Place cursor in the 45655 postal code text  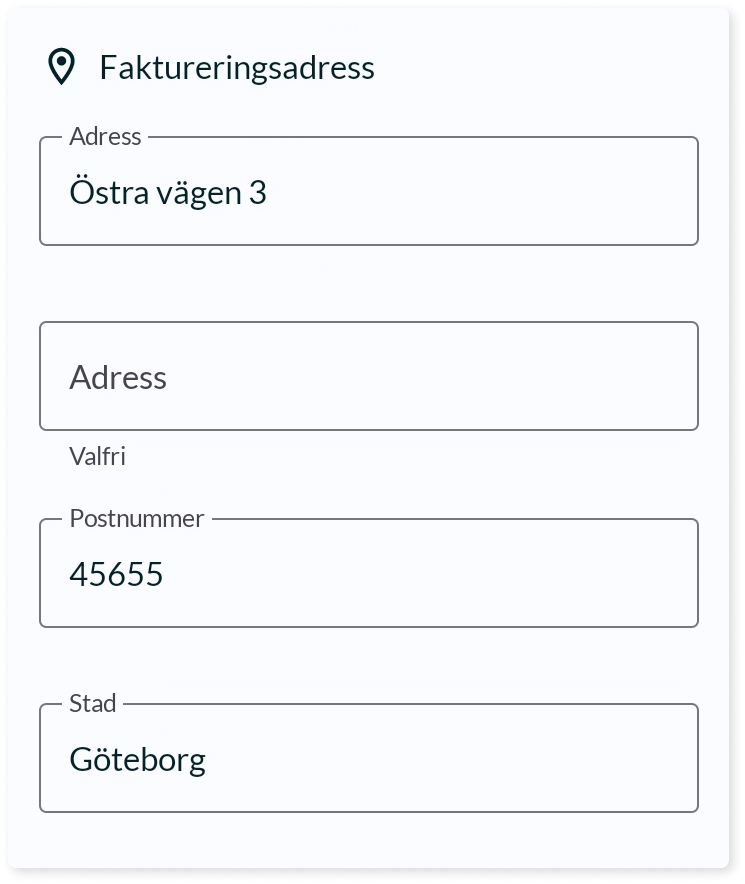(116, 574)
